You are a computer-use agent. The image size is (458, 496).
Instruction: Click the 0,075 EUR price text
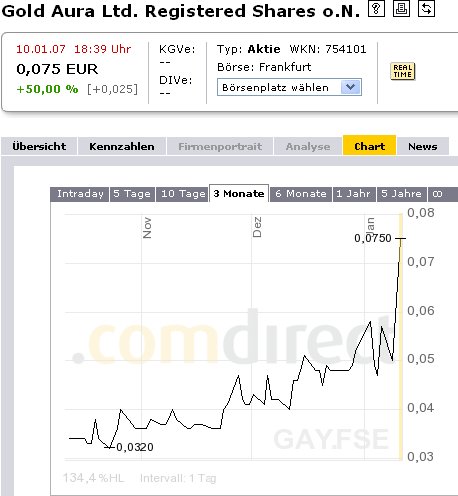tap(57, 69)
